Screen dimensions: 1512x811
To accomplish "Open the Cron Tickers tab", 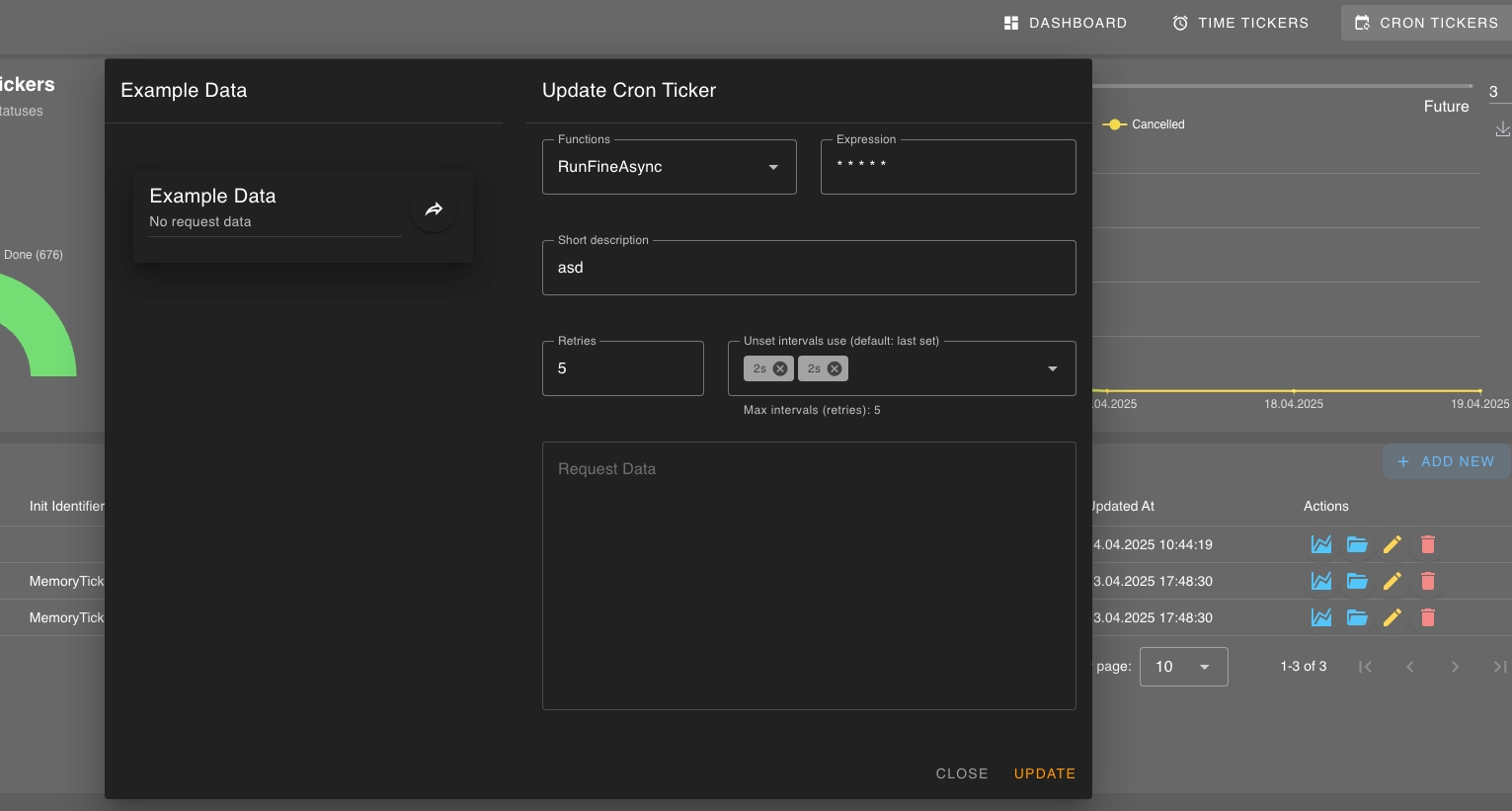I will click(x=1426, y=23).
